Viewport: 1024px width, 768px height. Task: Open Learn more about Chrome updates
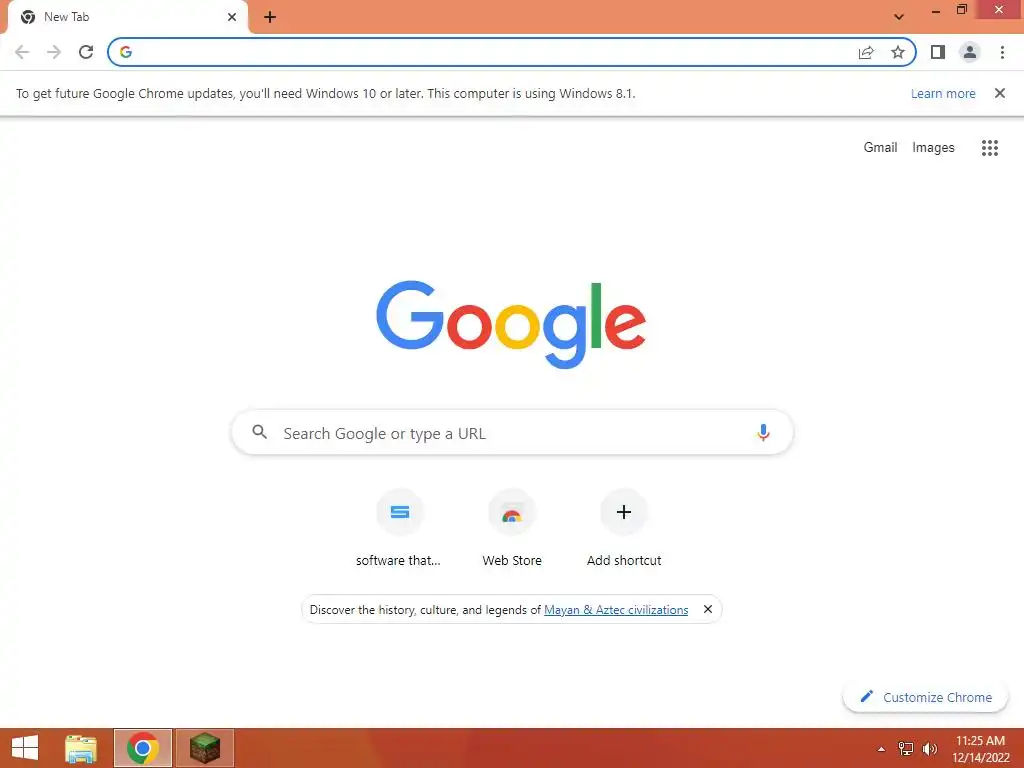pyautogui.click(x=943, y=93)
